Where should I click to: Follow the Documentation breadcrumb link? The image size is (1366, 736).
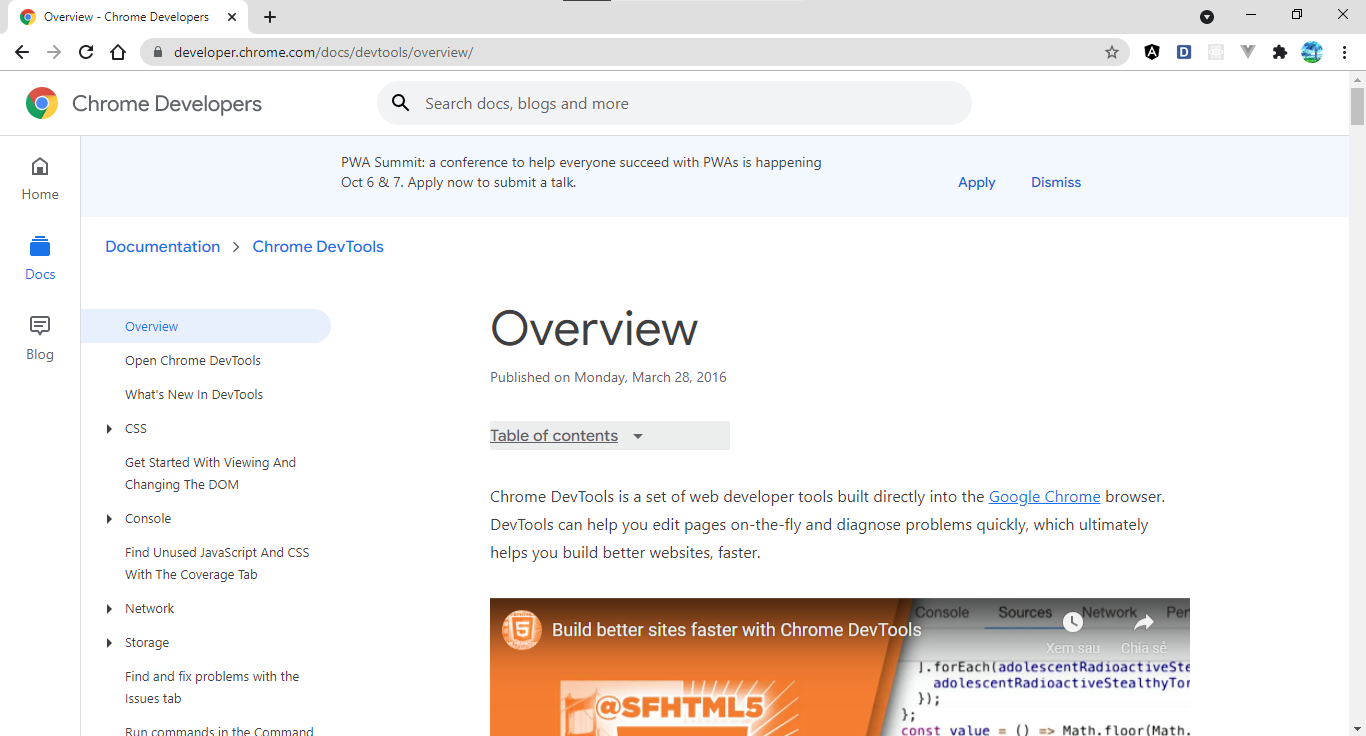pyautogui.click(x=163, y=247)
